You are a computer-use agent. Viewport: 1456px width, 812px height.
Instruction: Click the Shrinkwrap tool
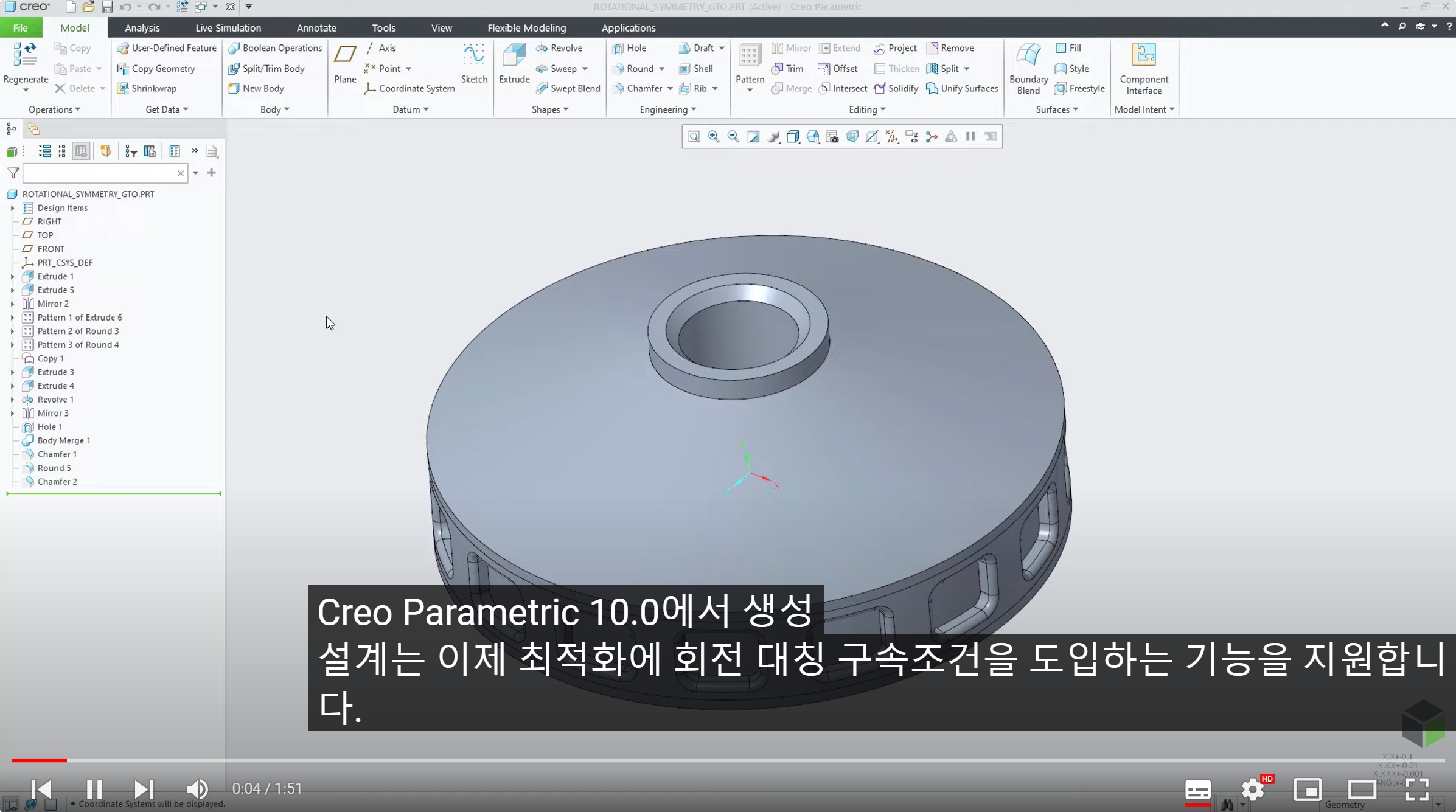[147, 88]
